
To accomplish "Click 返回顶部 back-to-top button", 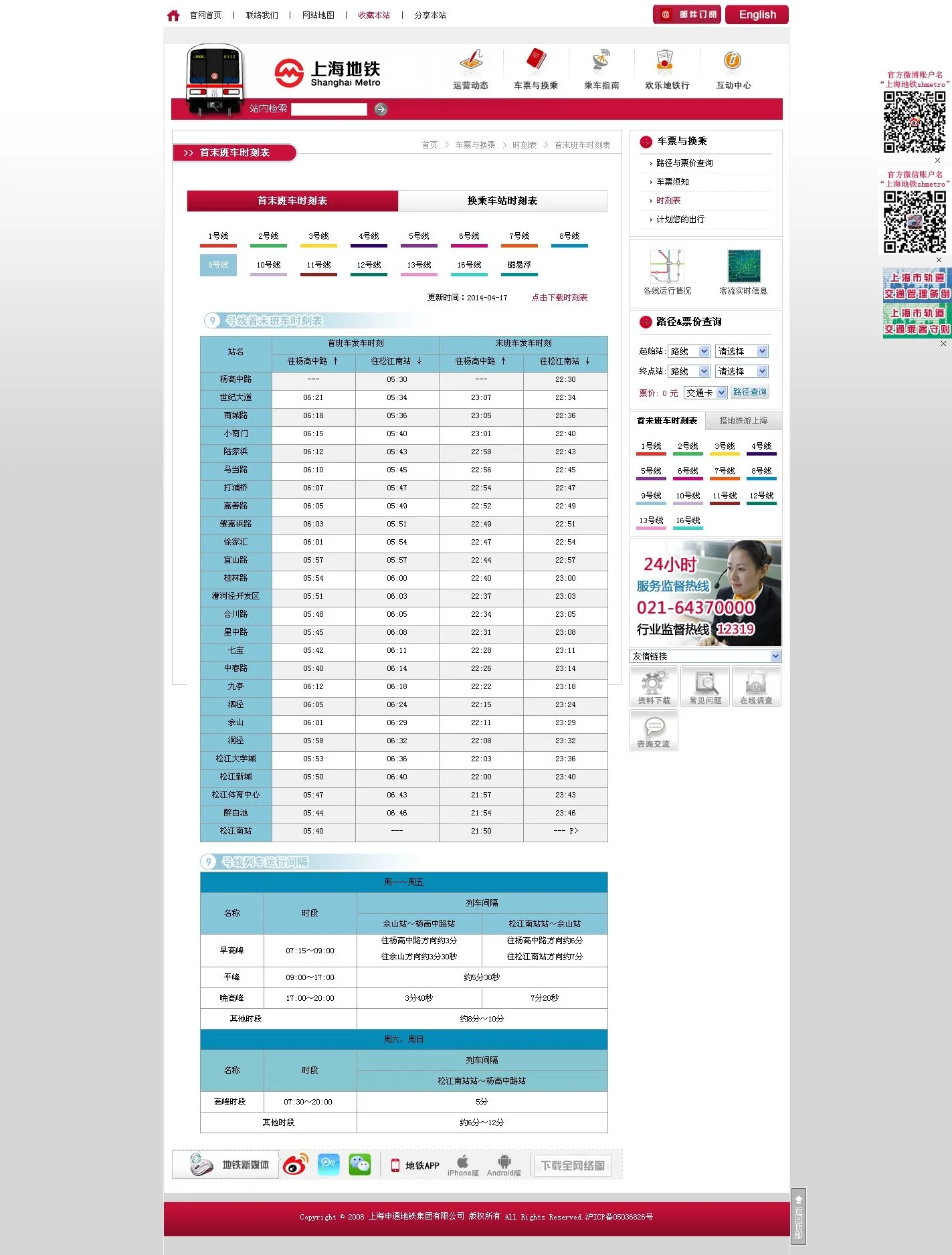I will coord(799,1216).
